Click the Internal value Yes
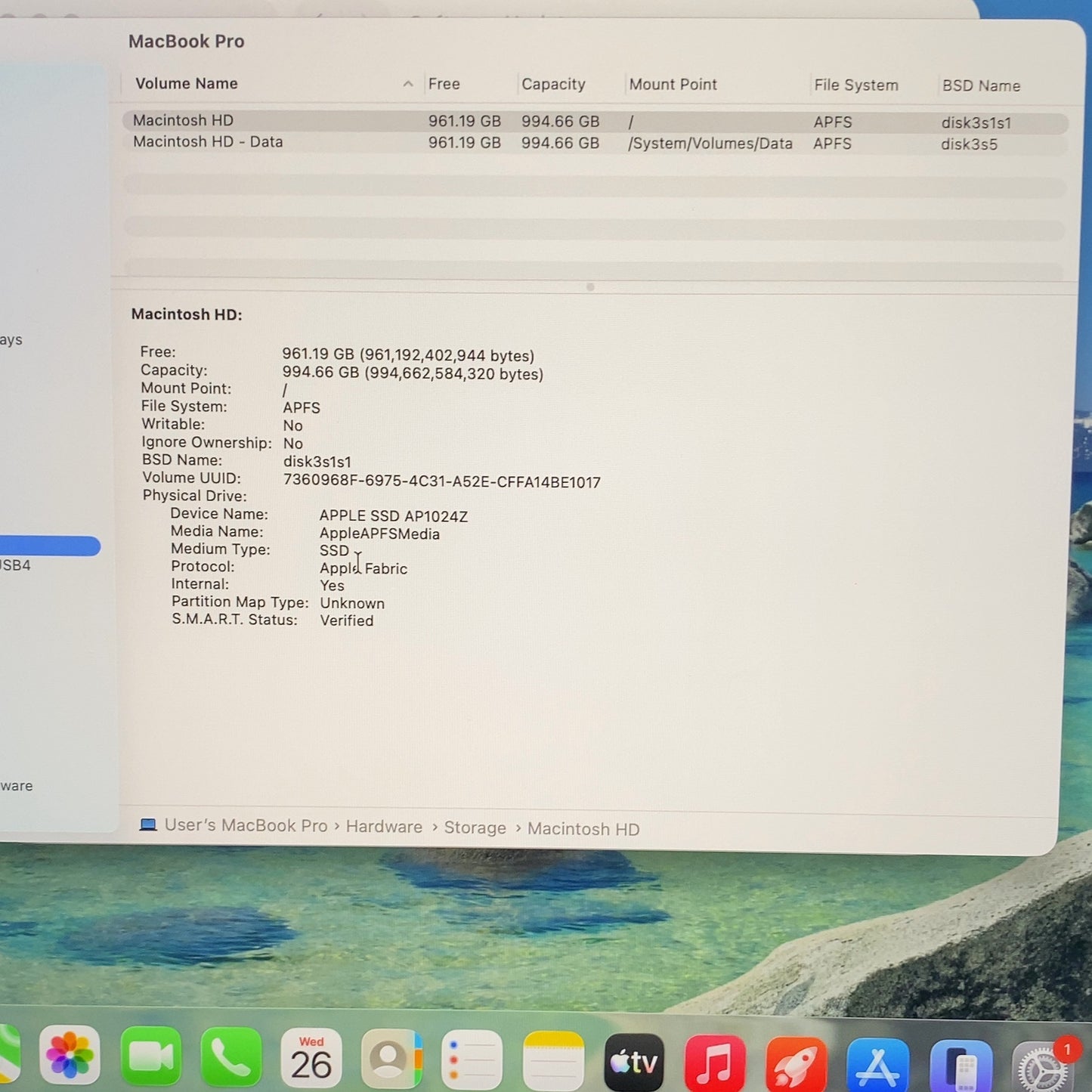 tap(332, 586)
